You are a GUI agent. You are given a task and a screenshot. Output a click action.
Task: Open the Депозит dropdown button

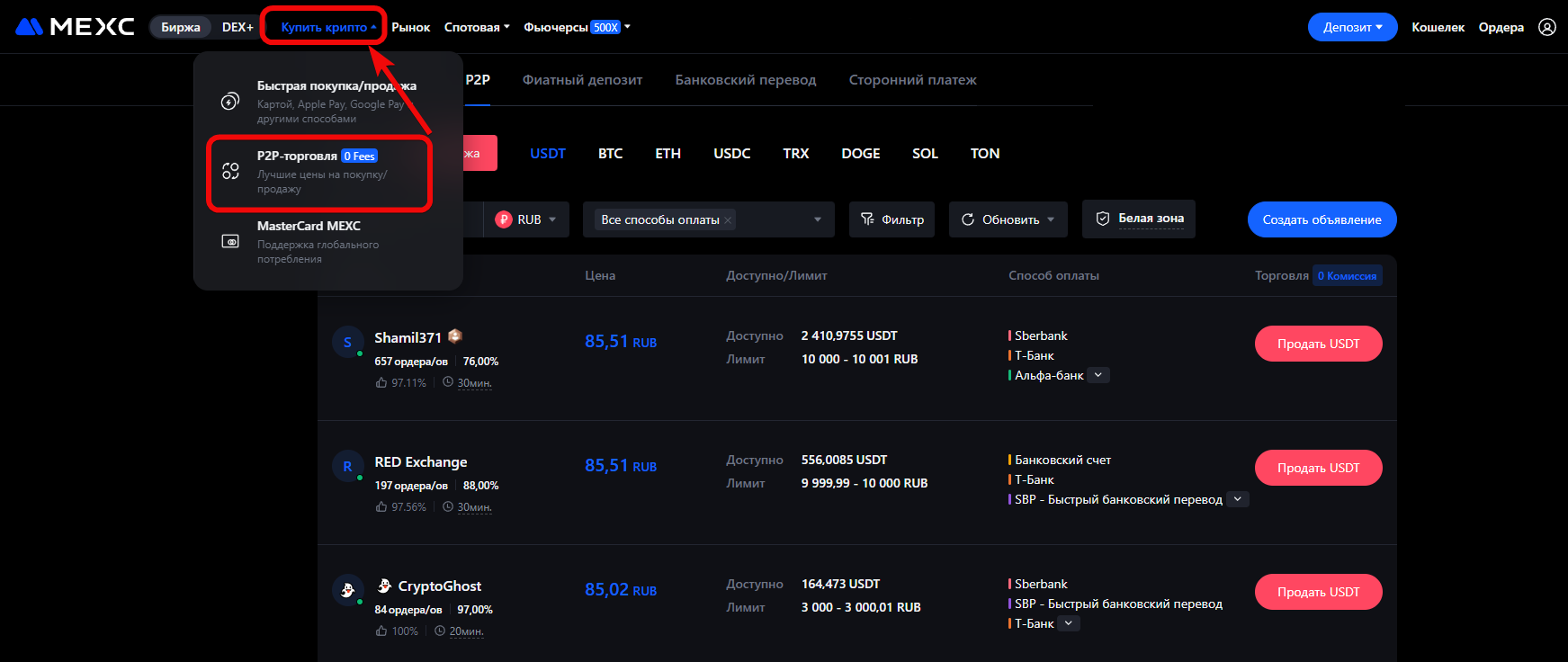[1352, 27]
